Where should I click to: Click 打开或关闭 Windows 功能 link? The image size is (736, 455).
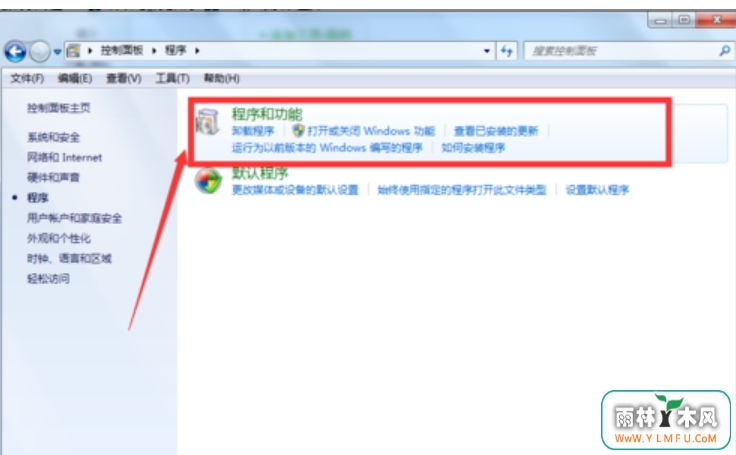pos(371,131)
